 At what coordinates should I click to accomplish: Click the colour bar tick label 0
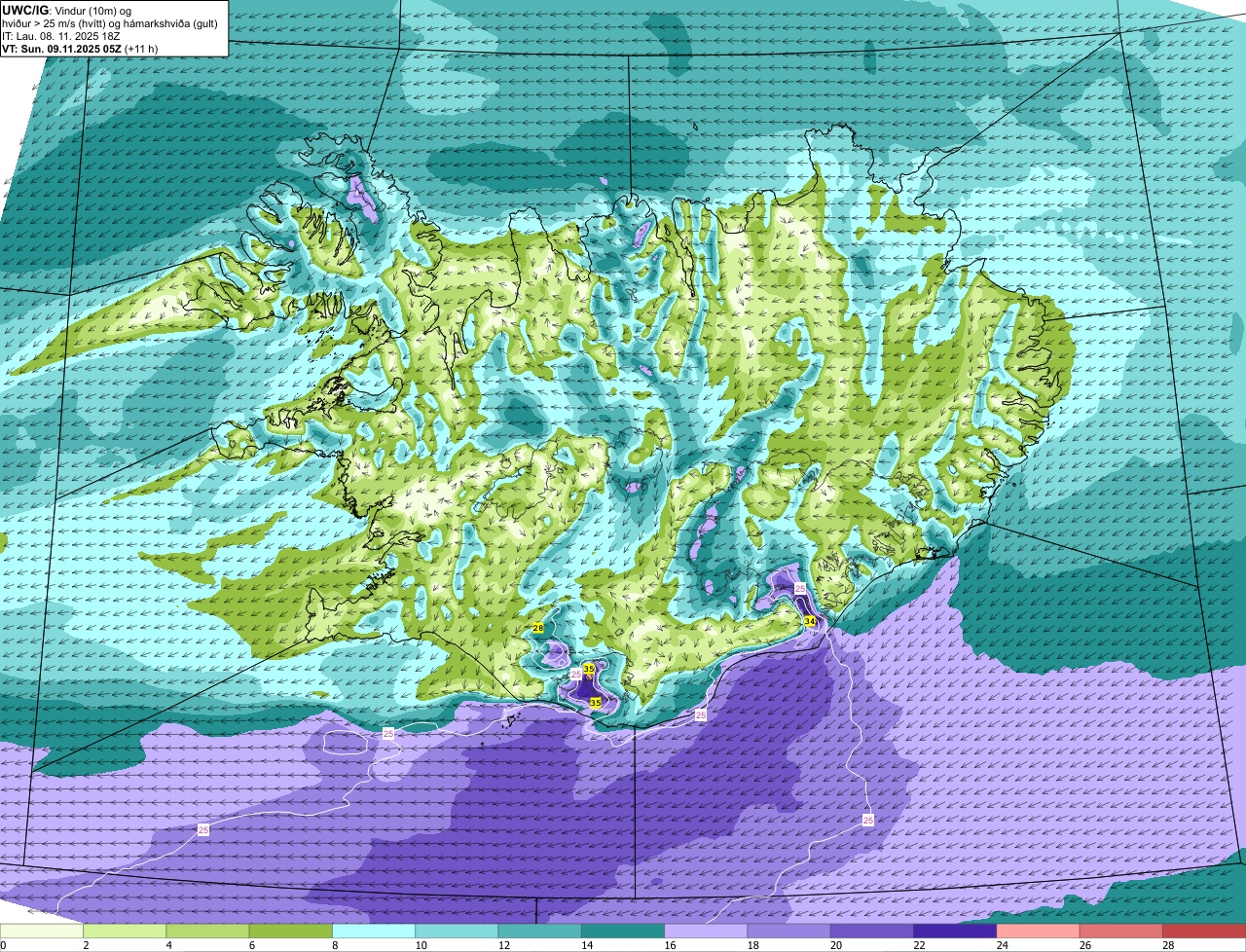pos(3,945)
